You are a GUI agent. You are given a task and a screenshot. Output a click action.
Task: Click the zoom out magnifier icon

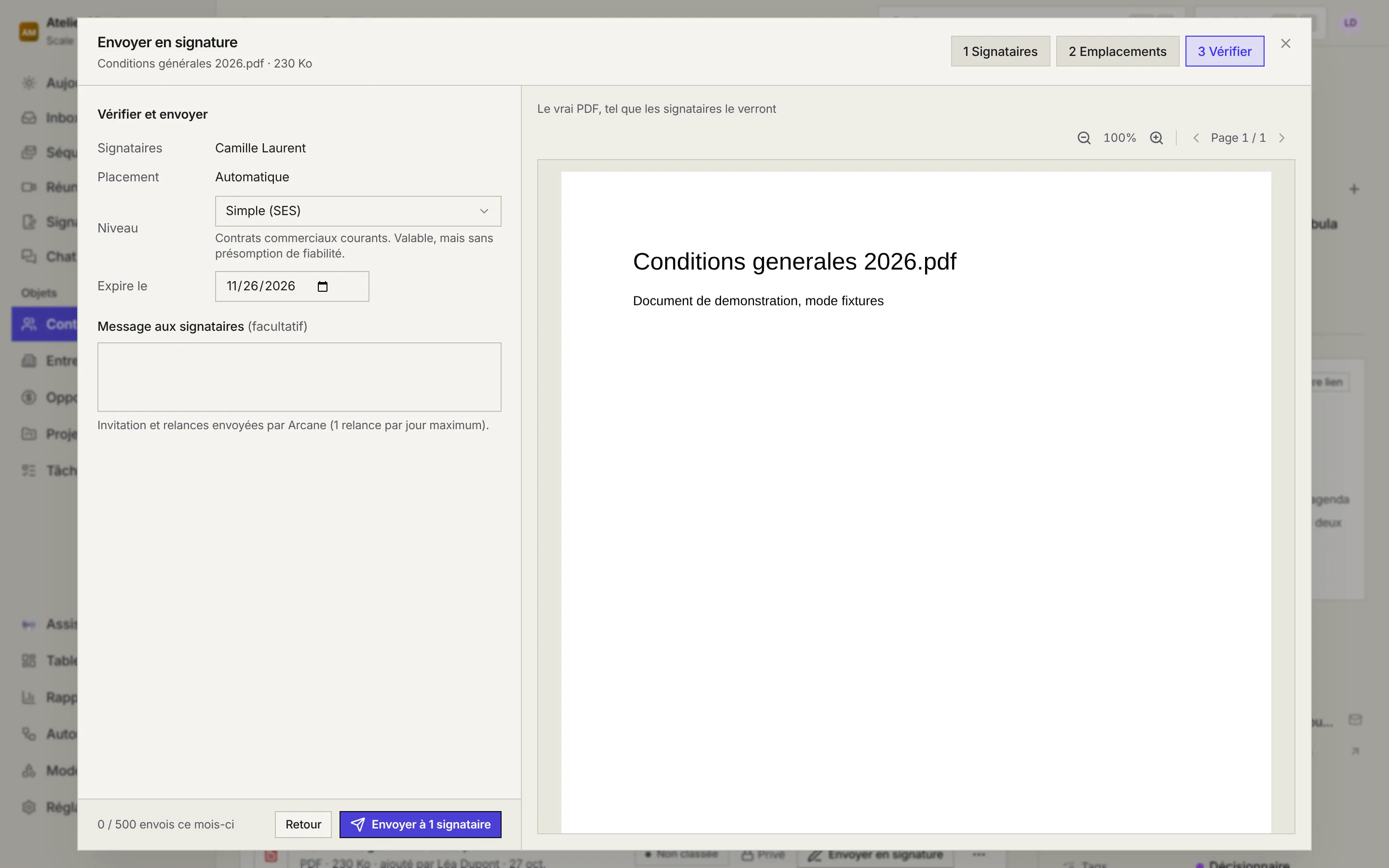click(x=1084, y=138)
